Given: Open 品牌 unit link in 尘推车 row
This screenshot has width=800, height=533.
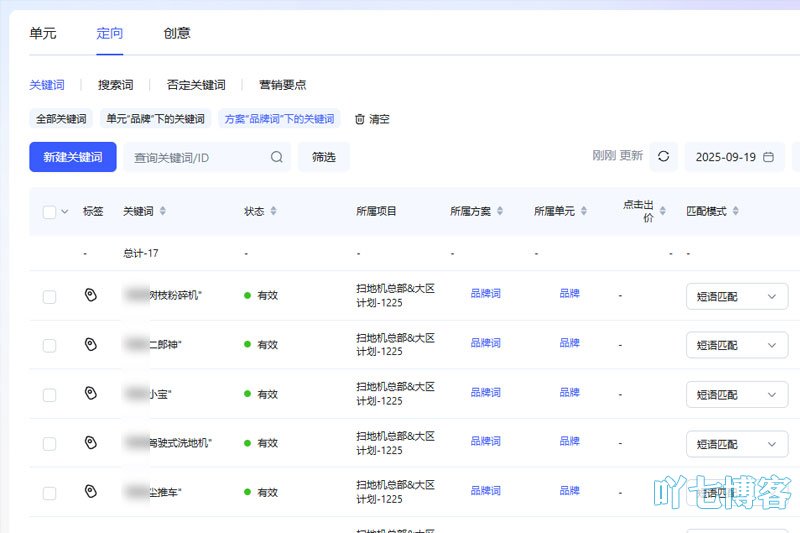Looking at the screenshot, I should (x=569, y=491).
